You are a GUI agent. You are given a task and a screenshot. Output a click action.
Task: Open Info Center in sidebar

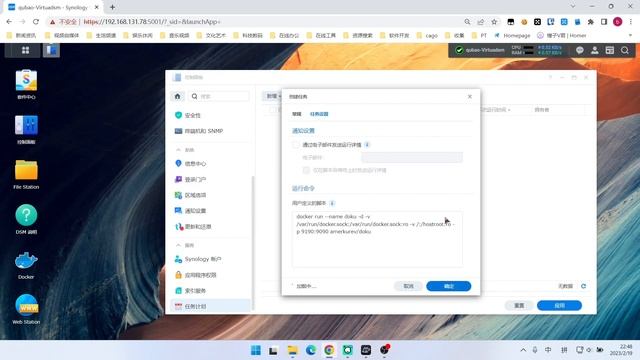tap(211, 164)
